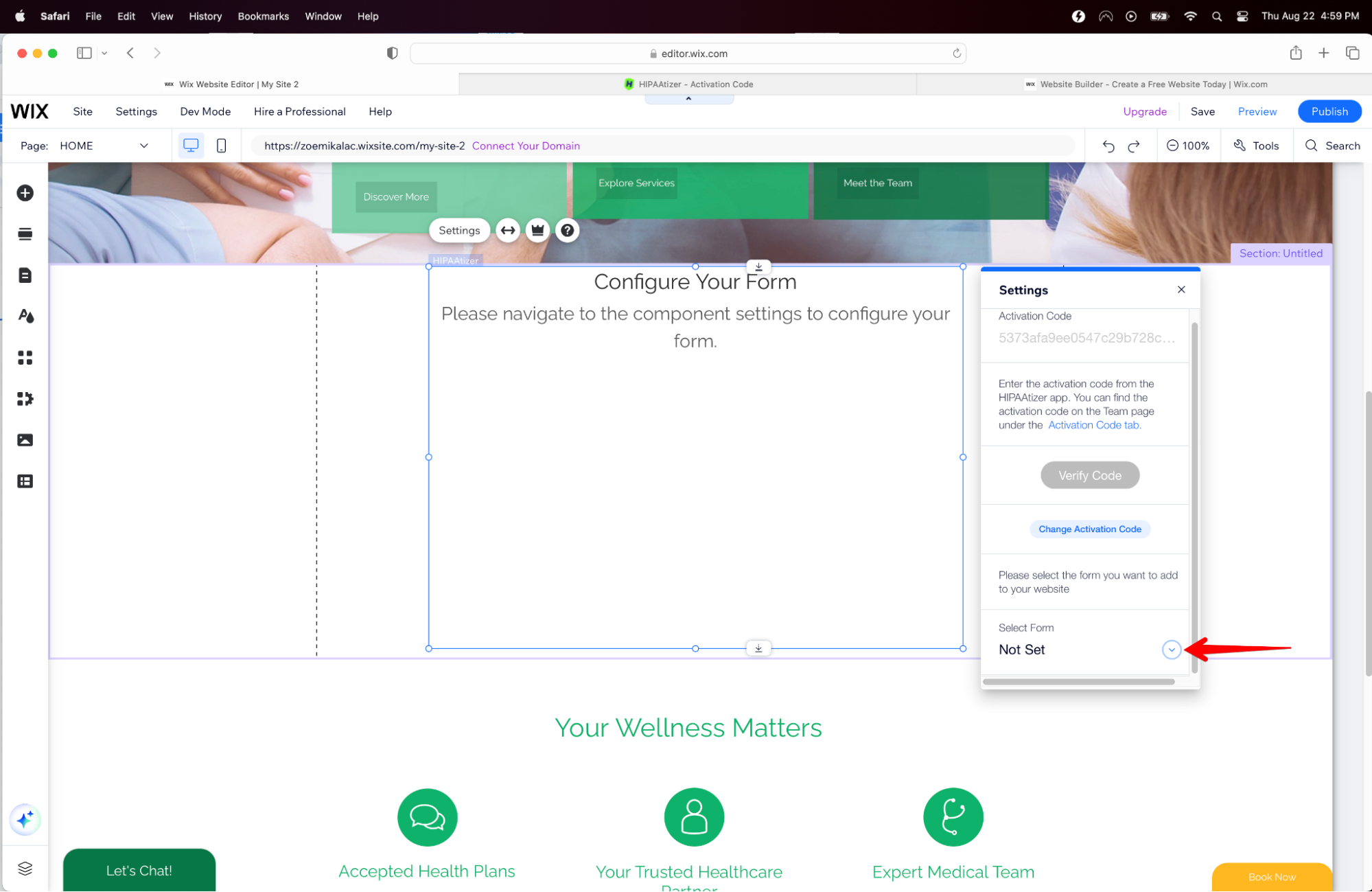Open the Site Design icon
Screen dimensions: 1372x892
coord(25,317)
